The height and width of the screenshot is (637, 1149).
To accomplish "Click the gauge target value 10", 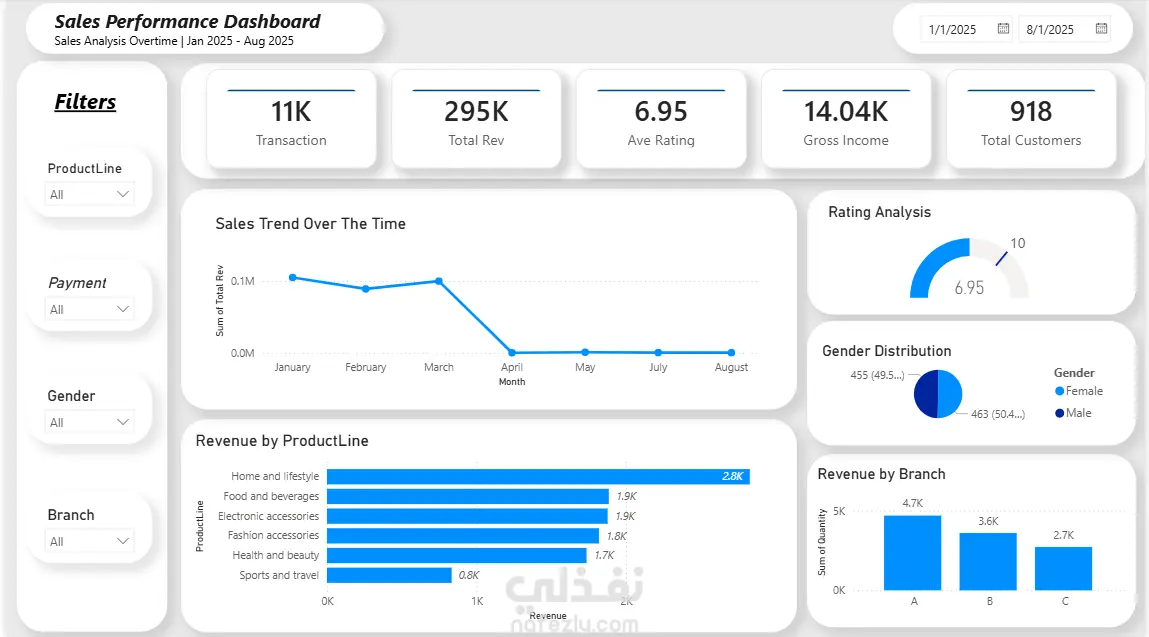I will coord(1018,243).
